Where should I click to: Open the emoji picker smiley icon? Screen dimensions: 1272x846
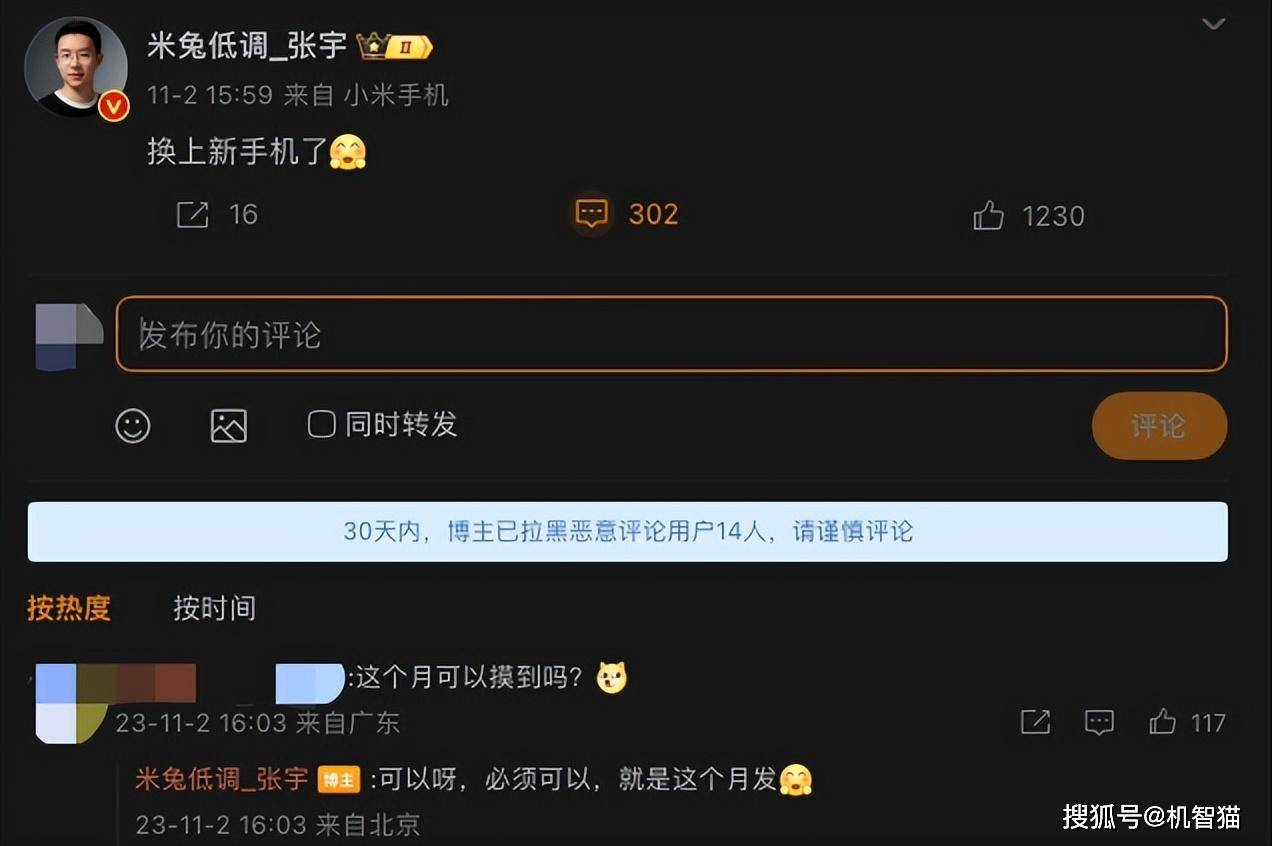(x=133, y=426)
